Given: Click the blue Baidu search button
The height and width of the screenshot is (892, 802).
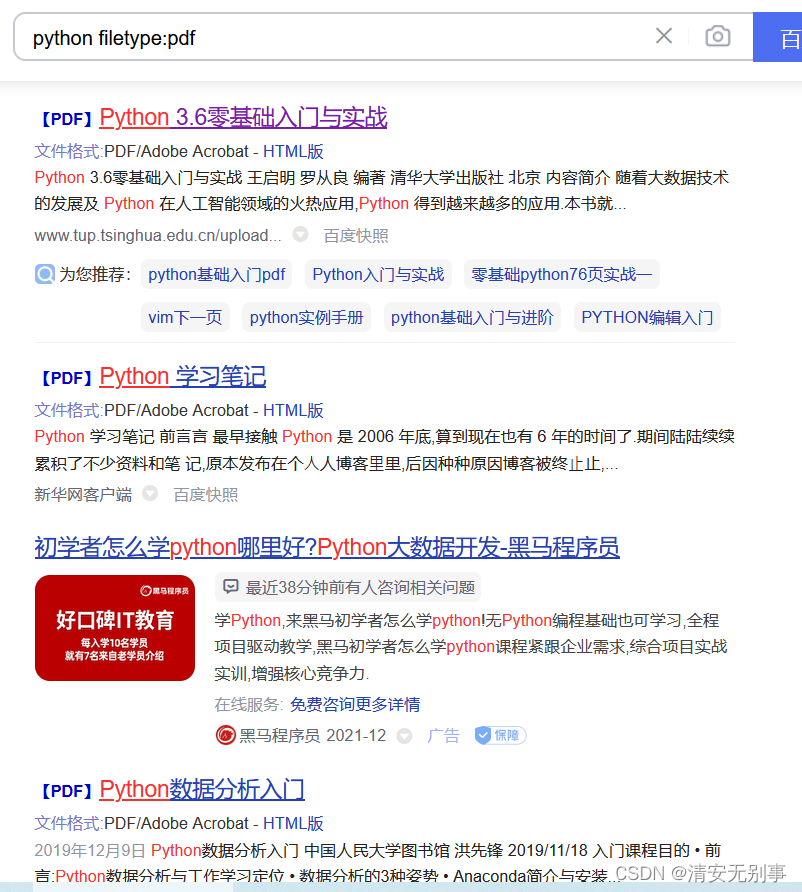Looking at the screenshot, I should coord(778,37).
